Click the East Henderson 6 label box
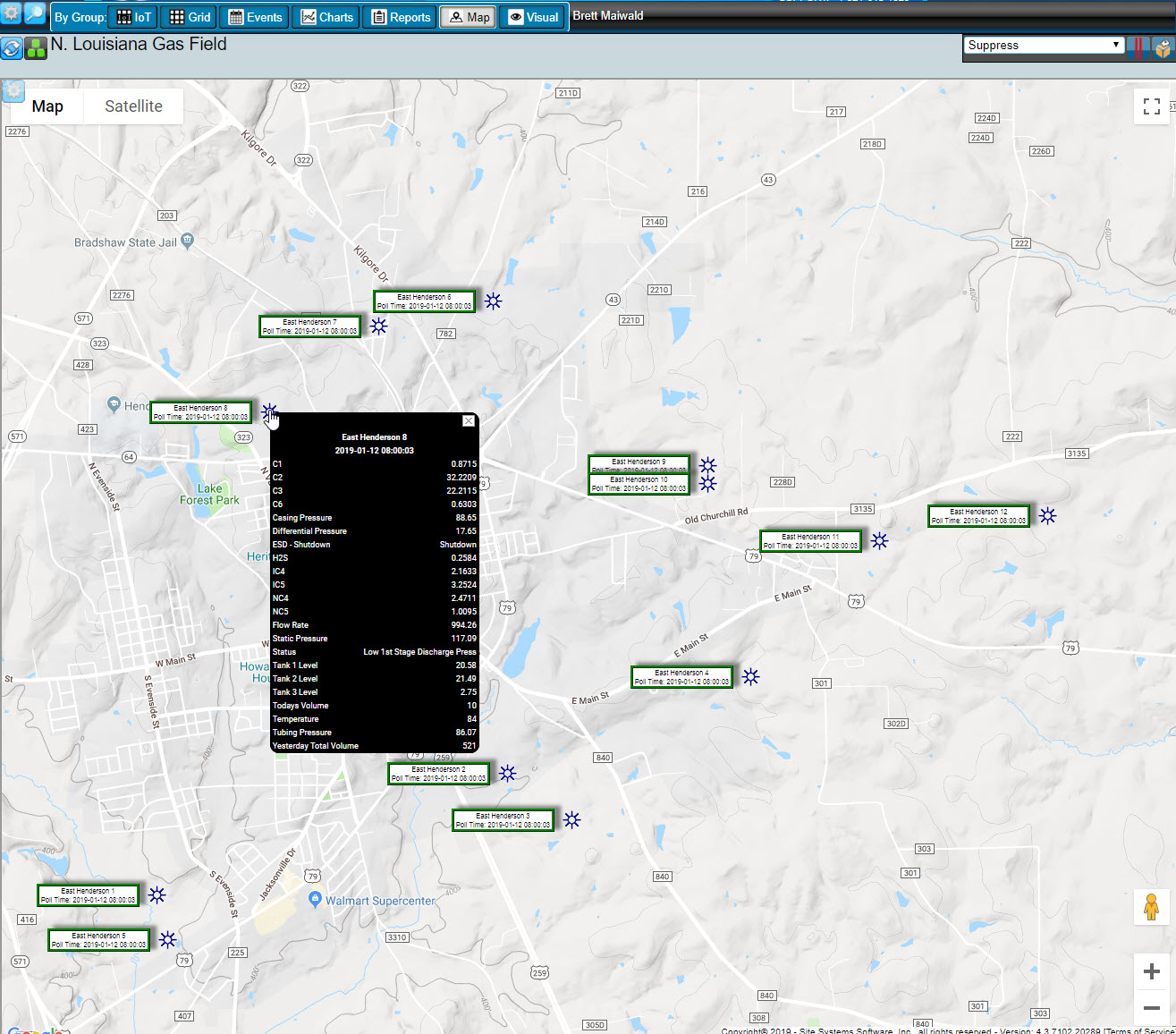 point(424,301)
